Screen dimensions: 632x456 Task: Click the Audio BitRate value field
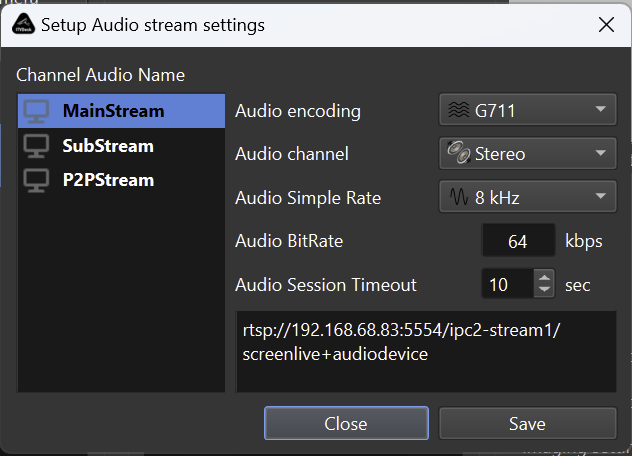(x=518, y=241)
